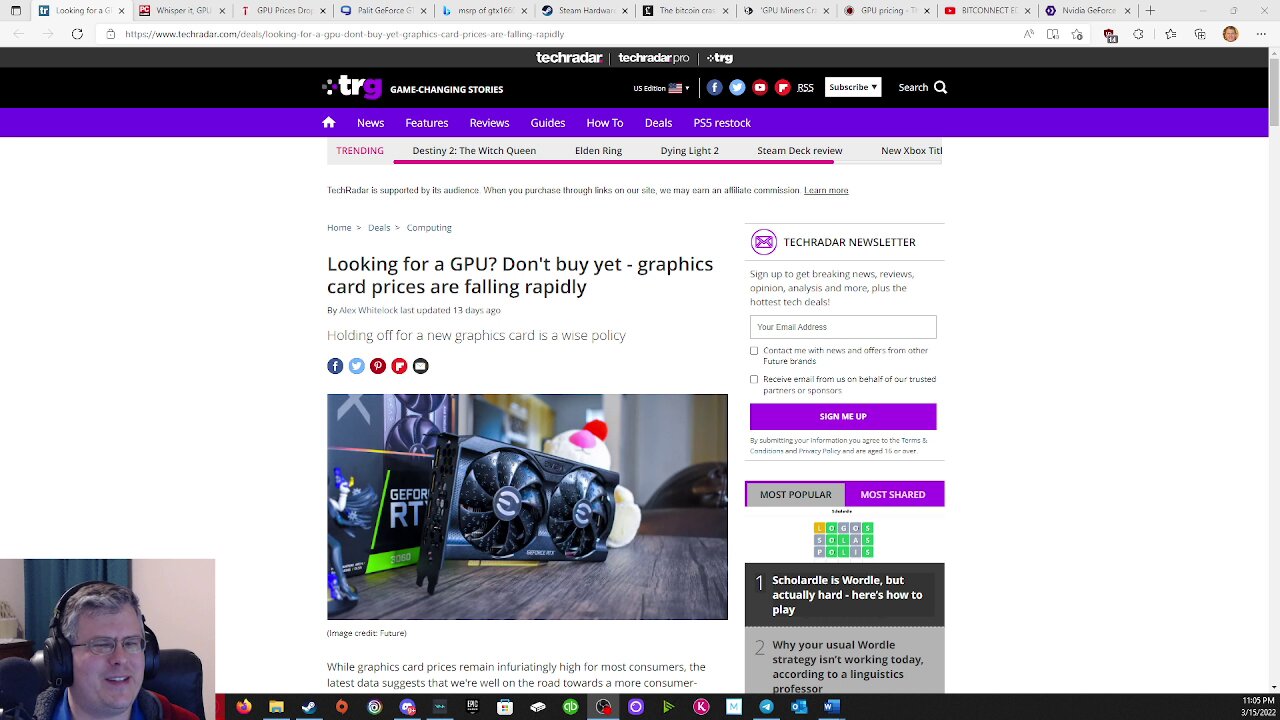Screen dimensions: 1280x720
Task: Click the browser address bar URL
Action: [x=344, y=34]
